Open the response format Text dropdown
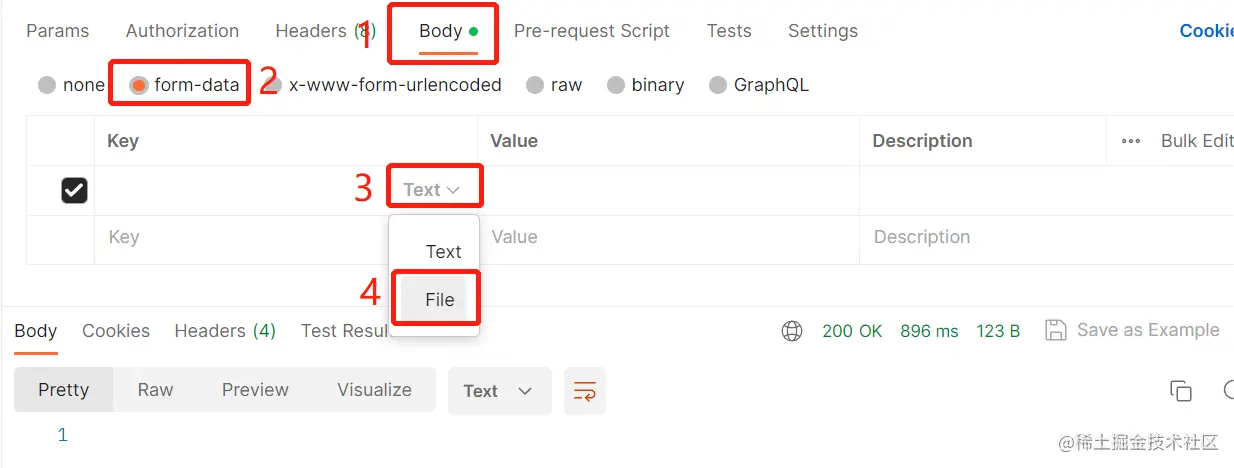This screenshot has width=1234, height=468. click(x=499, y=391)
